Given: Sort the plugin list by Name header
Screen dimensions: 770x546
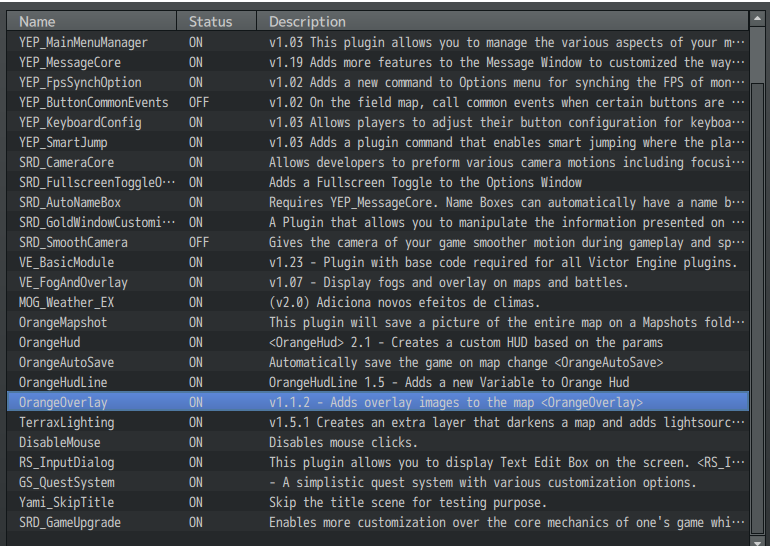Looking at the screenshot, I should [91, 21].
